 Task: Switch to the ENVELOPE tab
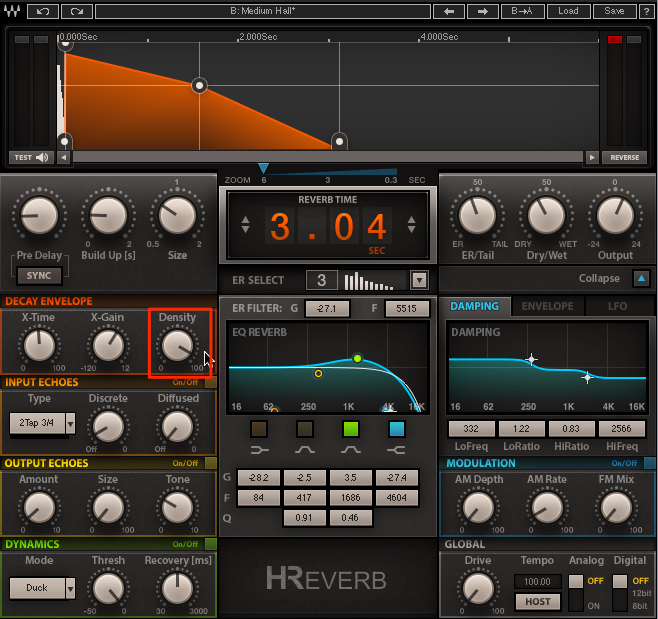pos(547,306)
